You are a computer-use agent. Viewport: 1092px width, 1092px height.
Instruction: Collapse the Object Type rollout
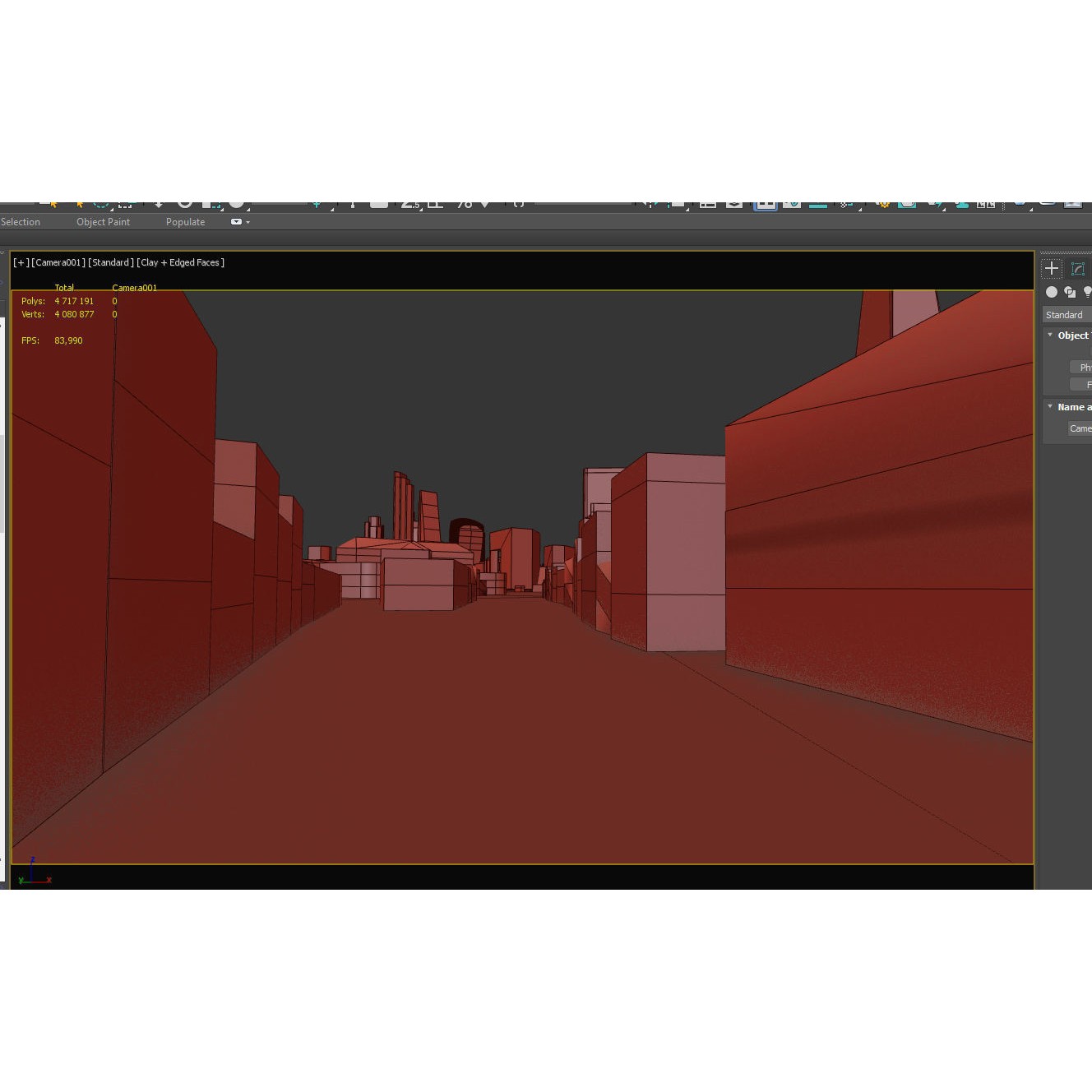(x=1050, y=335)
